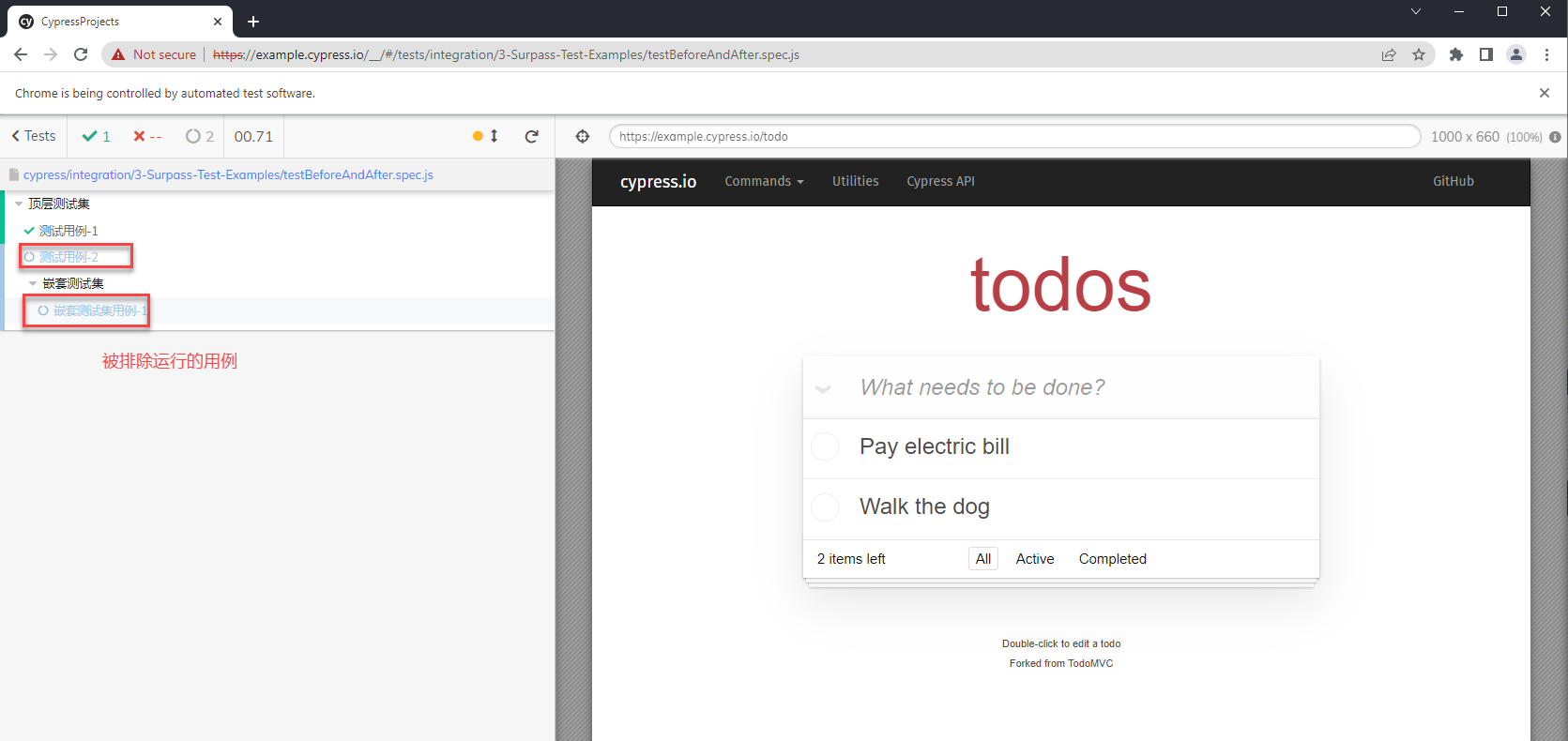
Task: Click the passed tests counter checkmark
Action: [x=90, y=136]
